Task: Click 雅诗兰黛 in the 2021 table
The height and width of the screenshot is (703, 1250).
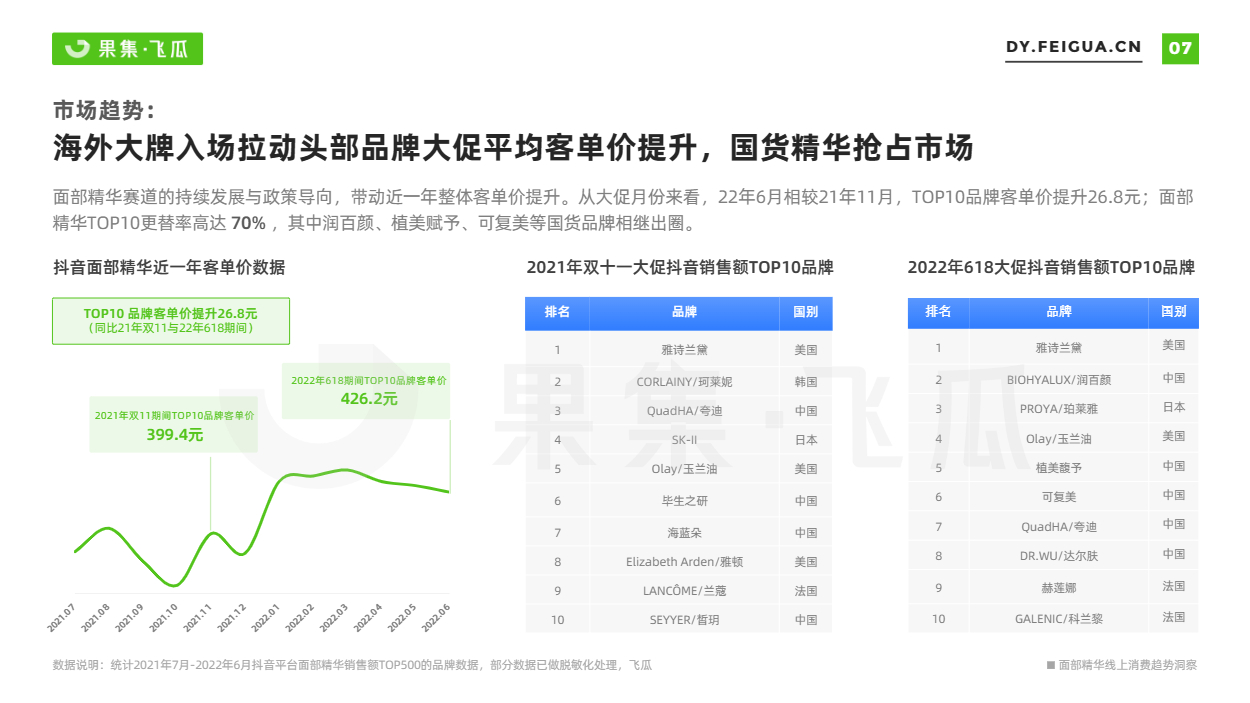Action: point(684,350)
